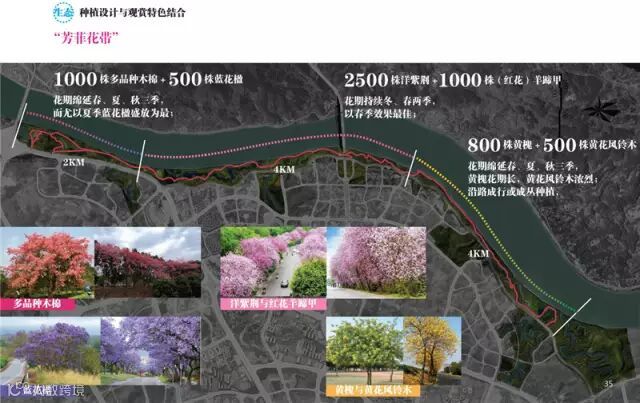
Task: Open the green cassia tree photo
Action: coord(365,351)
